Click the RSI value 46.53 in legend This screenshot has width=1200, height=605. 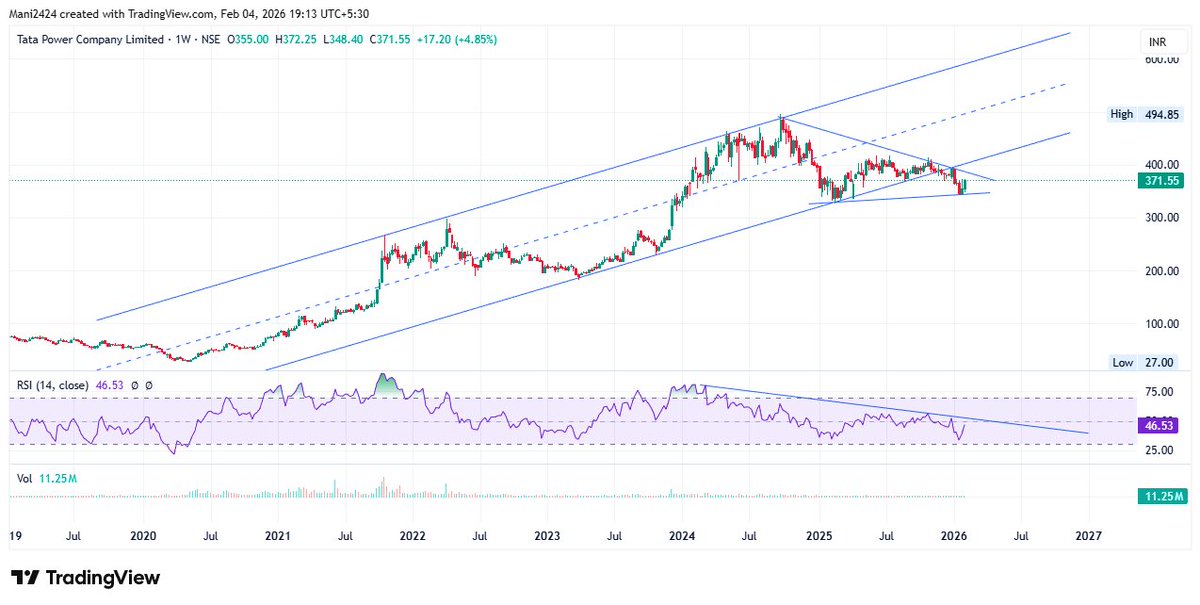coord(108,384)
